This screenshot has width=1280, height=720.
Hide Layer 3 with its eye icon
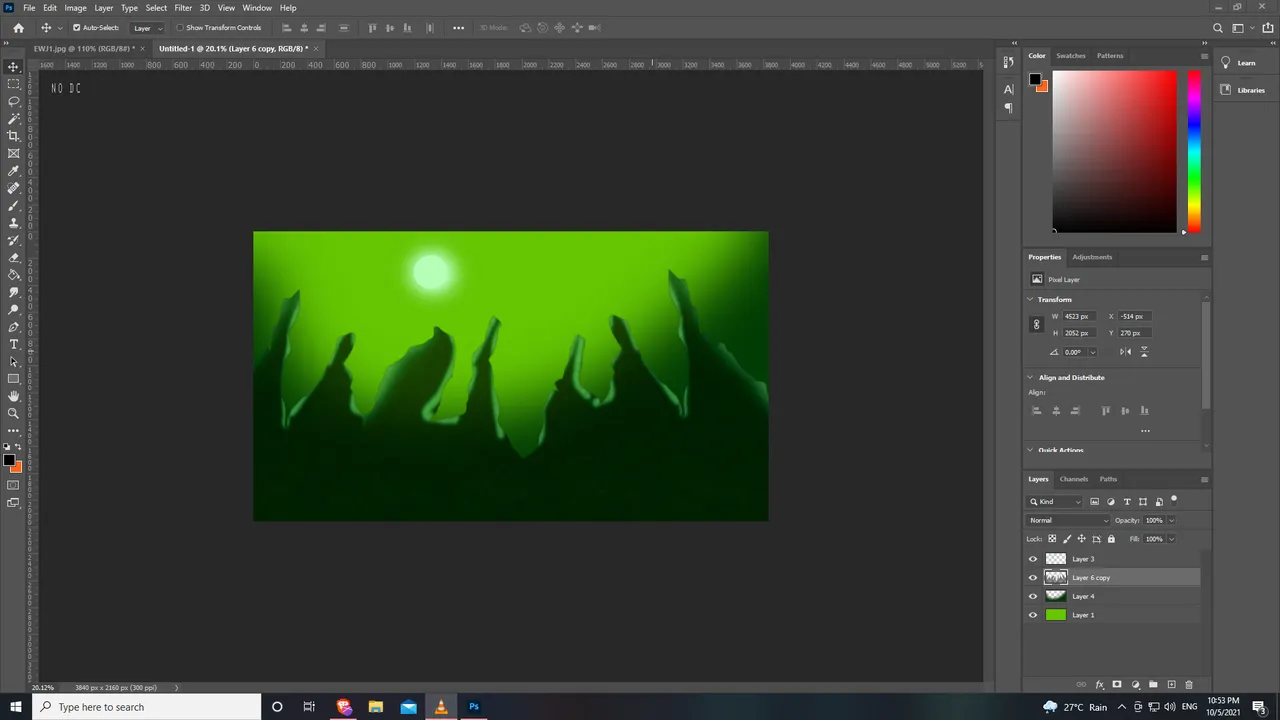pos(1033,559)
